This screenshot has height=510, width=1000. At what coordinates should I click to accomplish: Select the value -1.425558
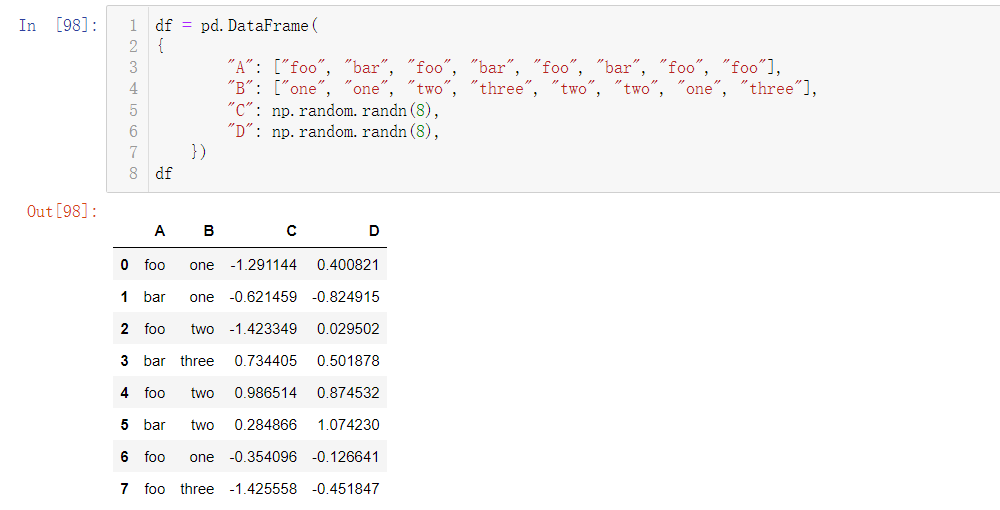tap(263, 488)
